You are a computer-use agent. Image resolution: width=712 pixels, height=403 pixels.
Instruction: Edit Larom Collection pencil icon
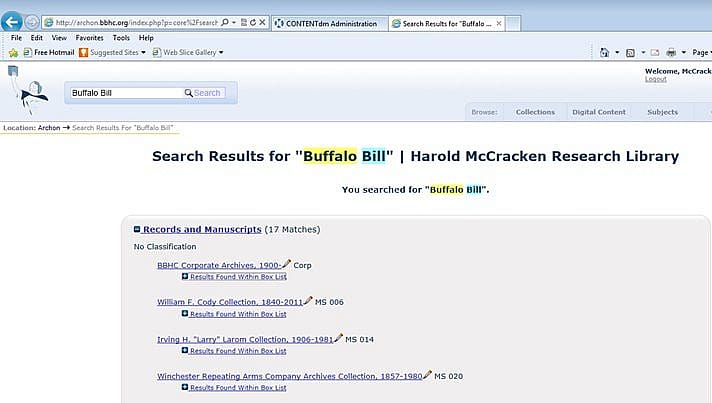[x=339, y=338]
